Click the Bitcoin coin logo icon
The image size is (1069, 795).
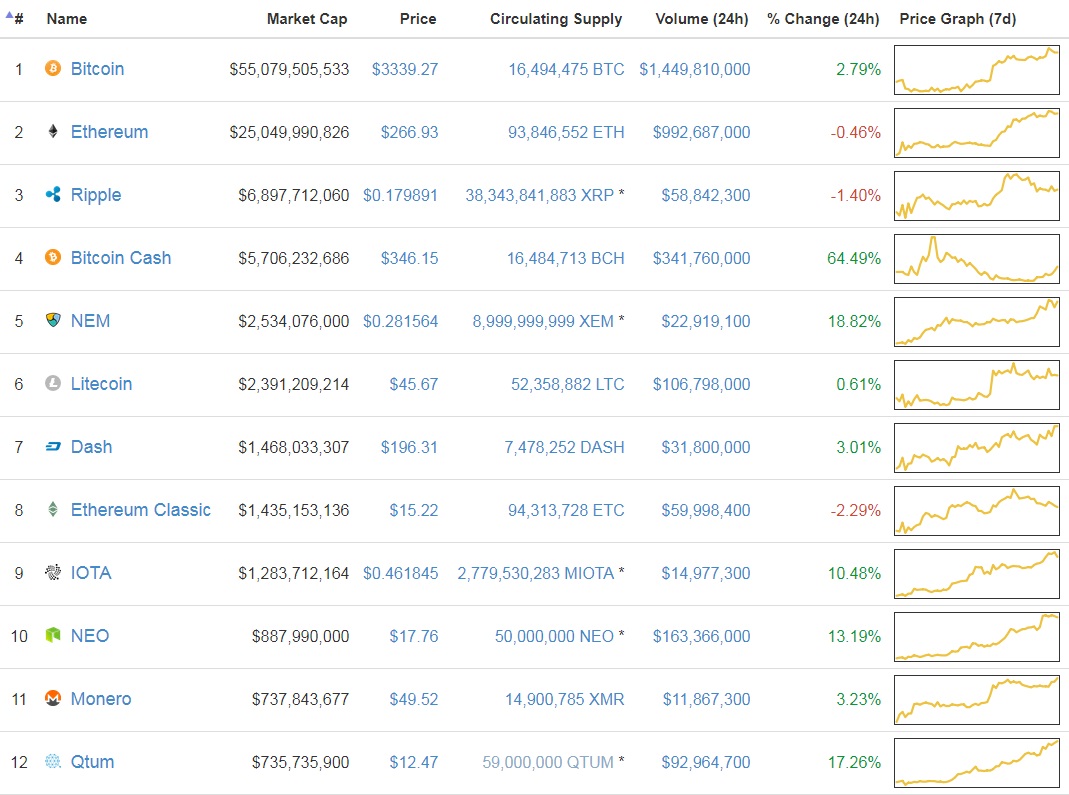click(x=52, y=68)
